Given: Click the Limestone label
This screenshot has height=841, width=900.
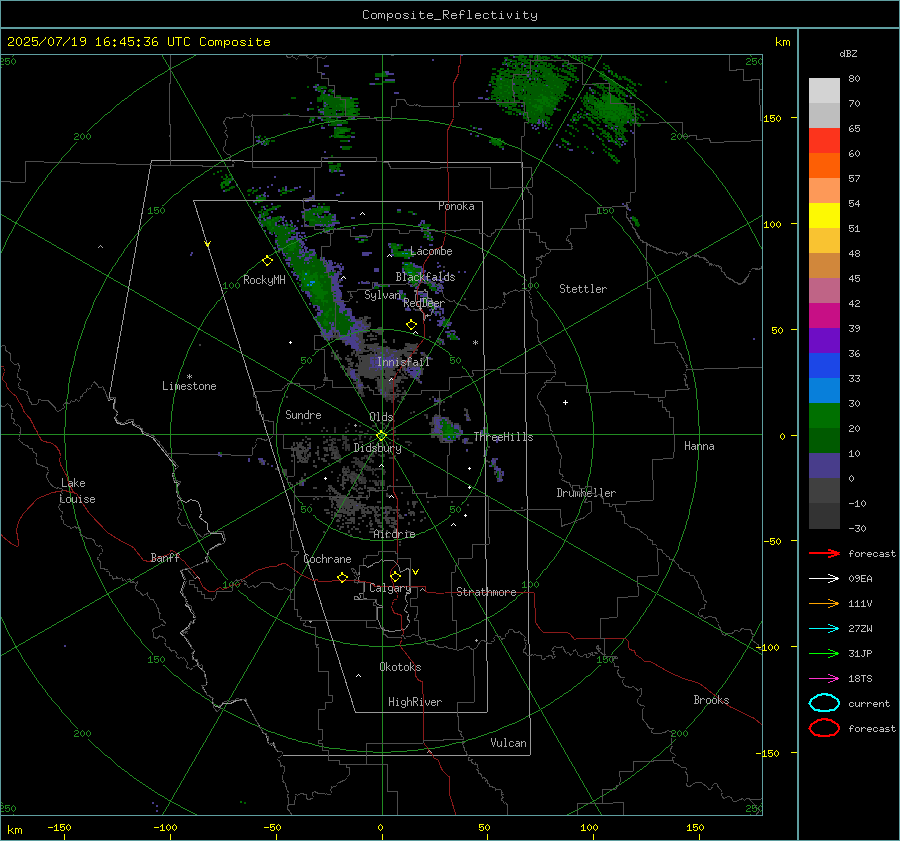Looking at the screenshot, I should click(x=189, y=386).
